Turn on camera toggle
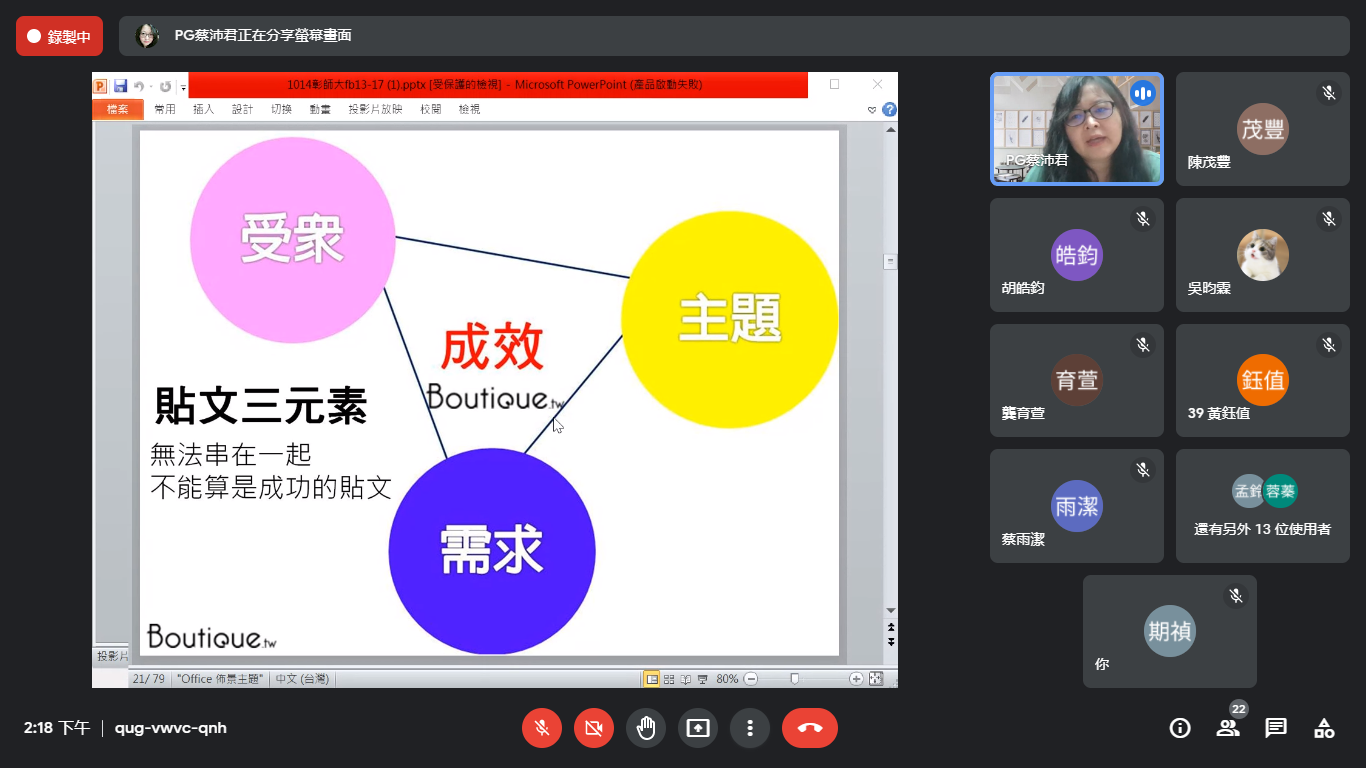Image resolution: width=1366 pixels, height=768 pixels. [594, 728]
